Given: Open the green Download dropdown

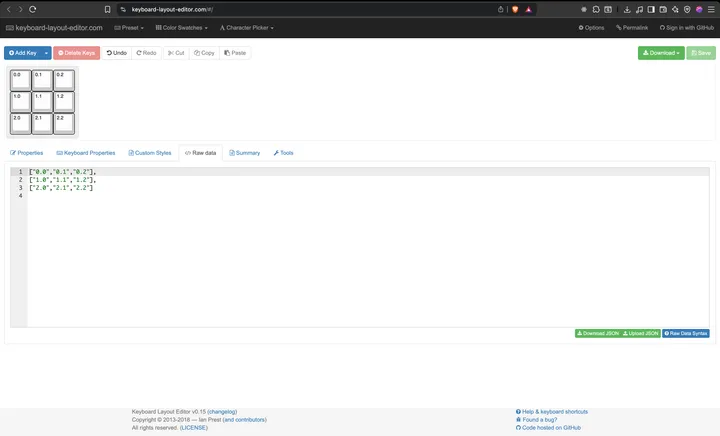Looking at the screenshot, I should coord(661,53).
